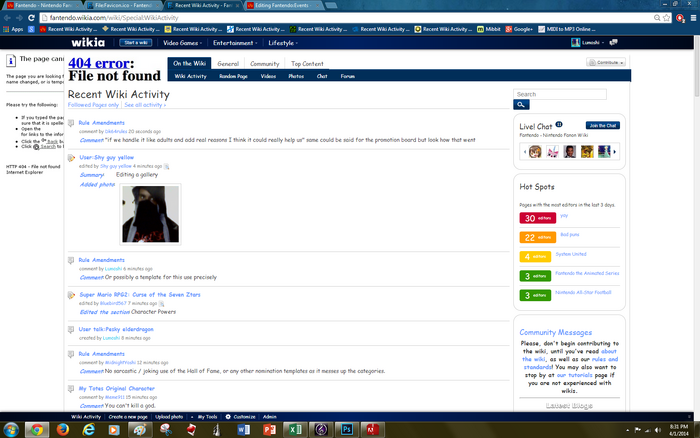Open the added photo thumbnail

[150, 214]
